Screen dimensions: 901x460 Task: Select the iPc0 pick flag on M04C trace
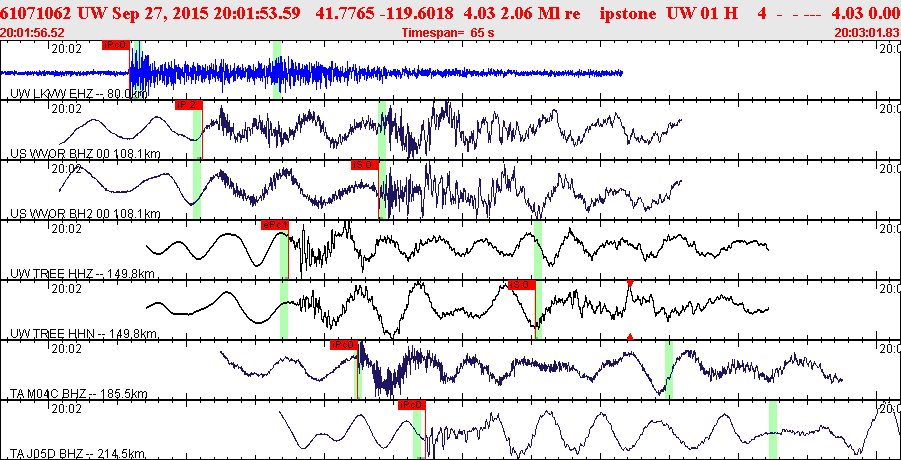click(x=344, y=345)
